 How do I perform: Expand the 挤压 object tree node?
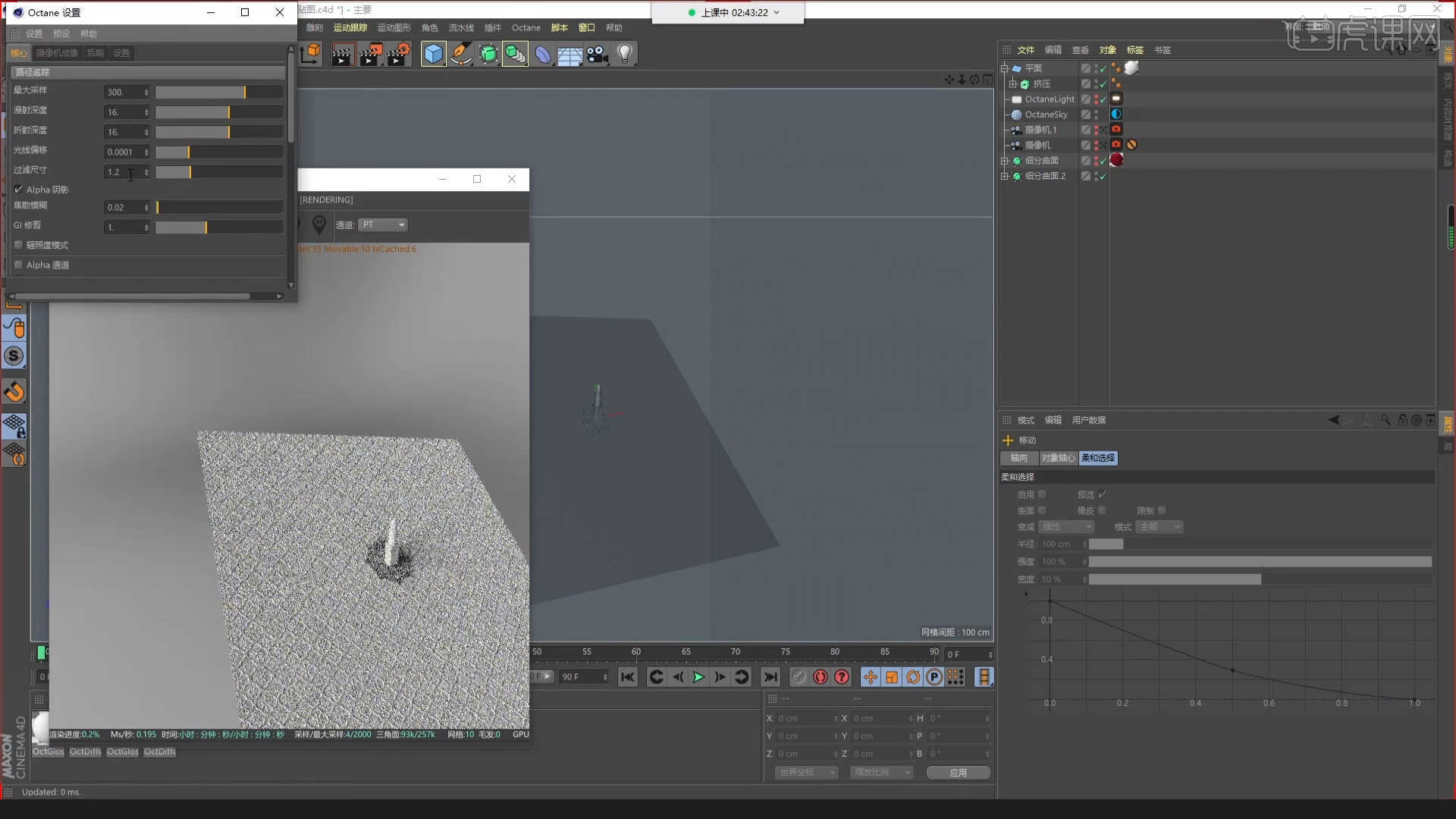pos(1012,83)
